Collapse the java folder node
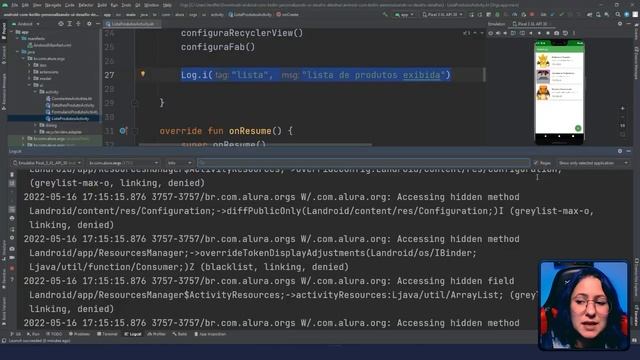Image resolution: width=640 pixels, height=360 pixels. pyautogui.click(x=18, y=52)
